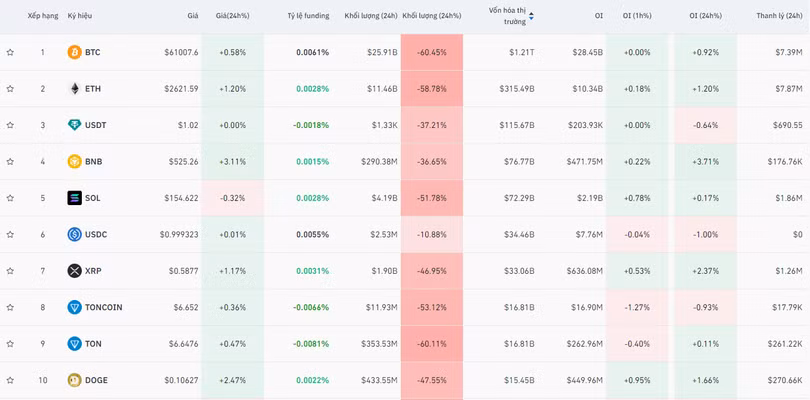Image resolution: width=810 pixels, height=400 pixels.
Task: Sort by Vốn hóa thị trường arrow
Action: 531,16
